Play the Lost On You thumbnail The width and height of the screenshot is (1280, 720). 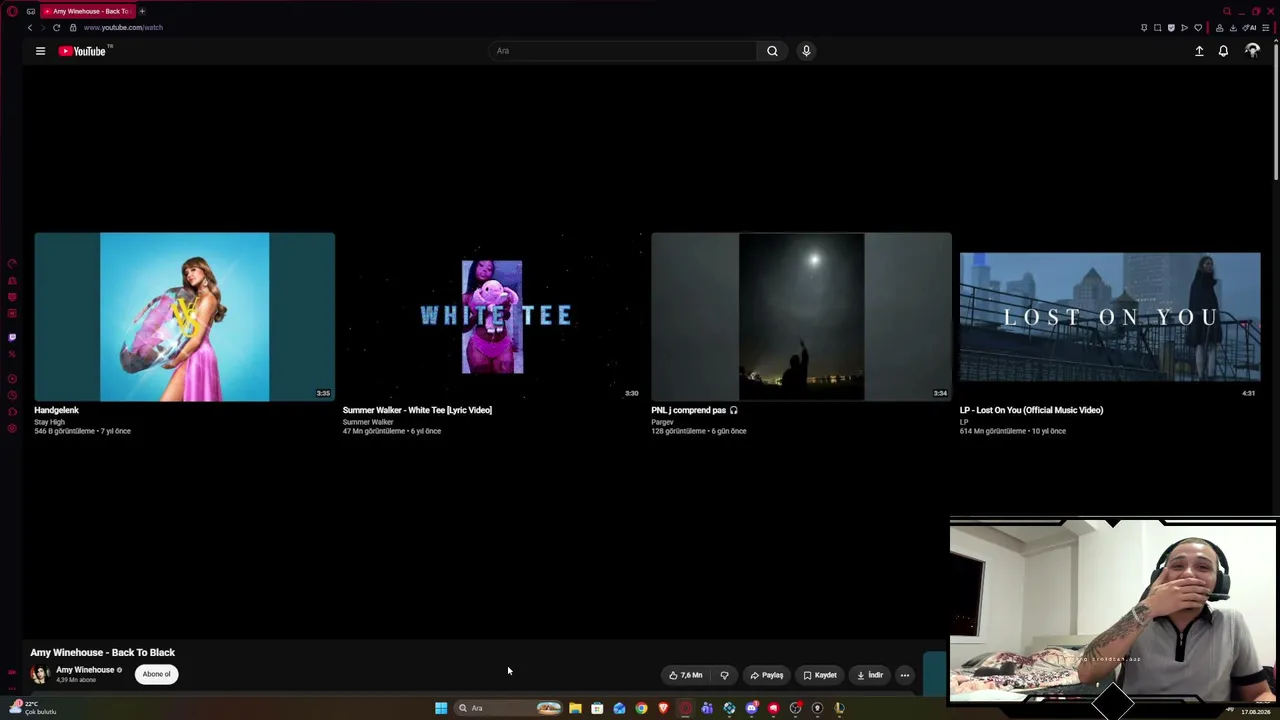click(x=1110, y=317)
